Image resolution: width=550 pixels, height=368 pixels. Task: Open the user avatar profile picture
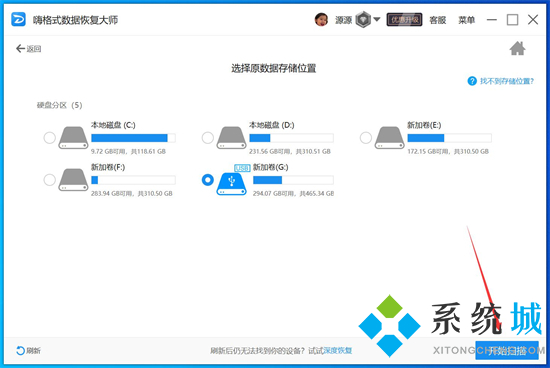tap(321, 20)
